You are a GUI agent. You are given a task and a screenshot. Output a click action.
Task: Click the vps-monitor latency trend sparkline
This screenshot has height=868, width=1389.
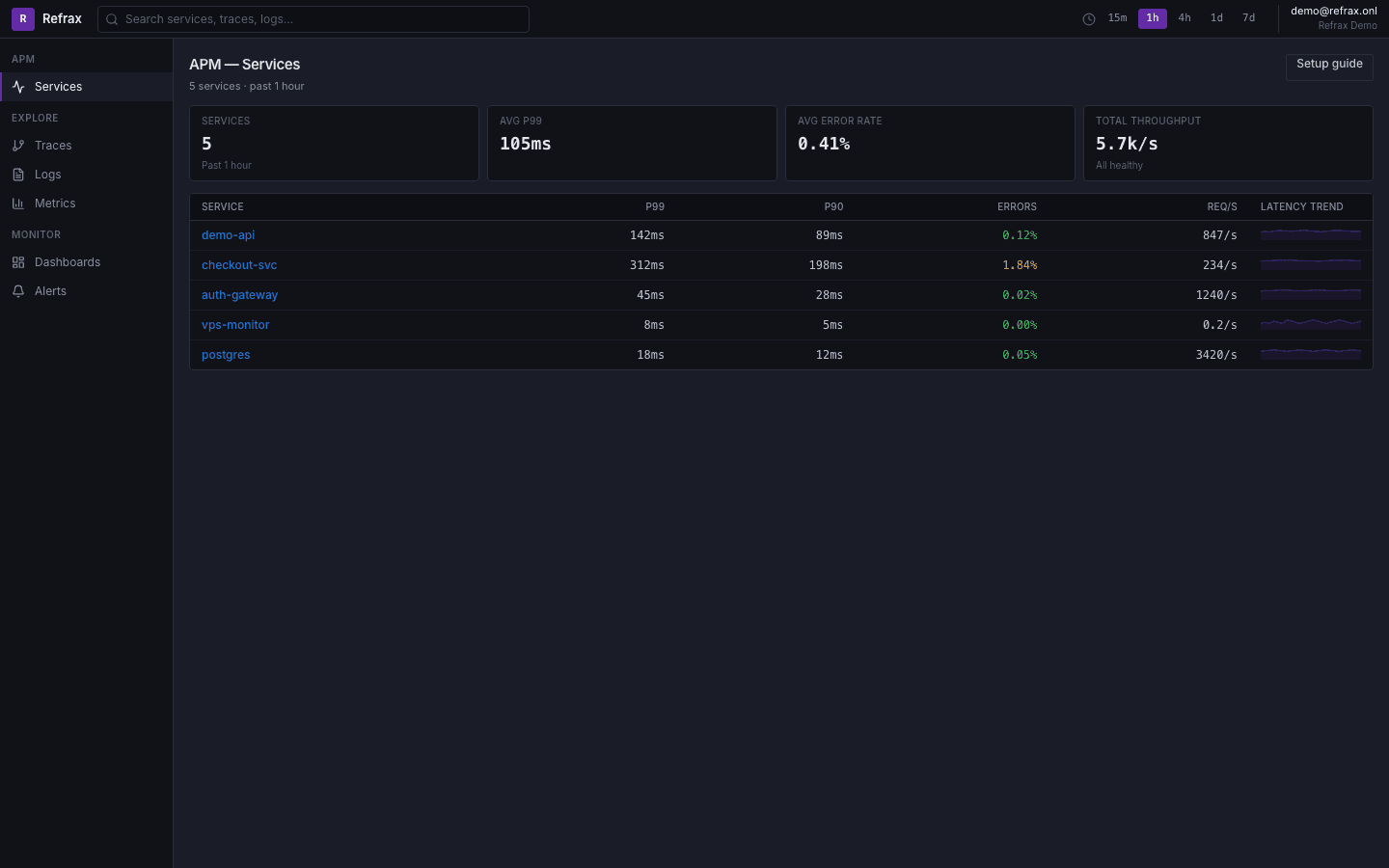1311,324
